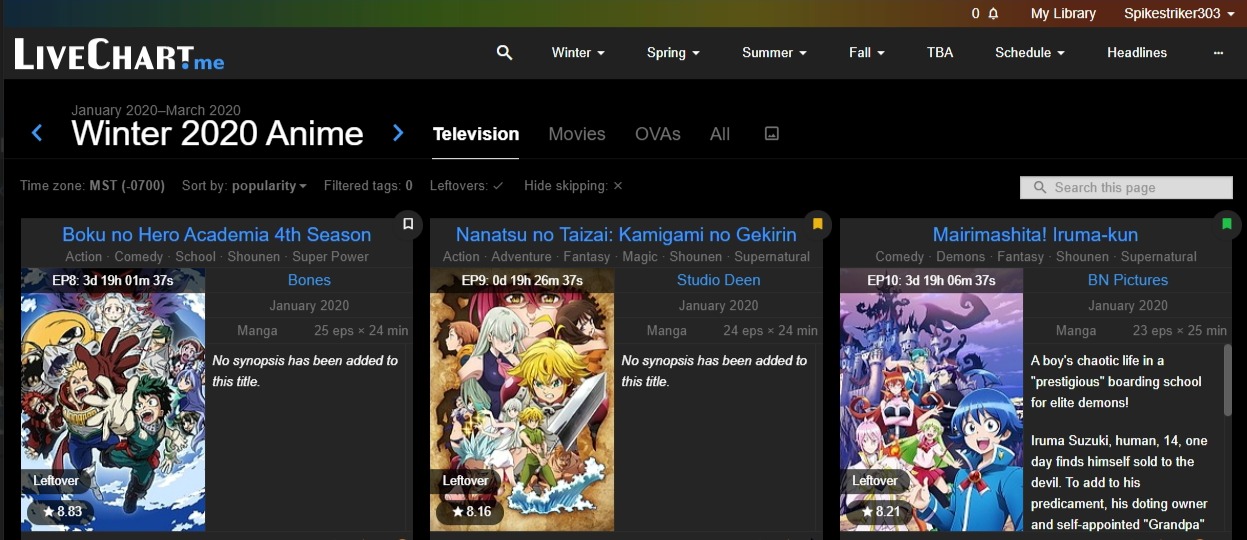Image resolution: width=1247 pixels, height=540 pixels.
Task: Open the Spikestriker303 account dropdown
Action: 1178,14
